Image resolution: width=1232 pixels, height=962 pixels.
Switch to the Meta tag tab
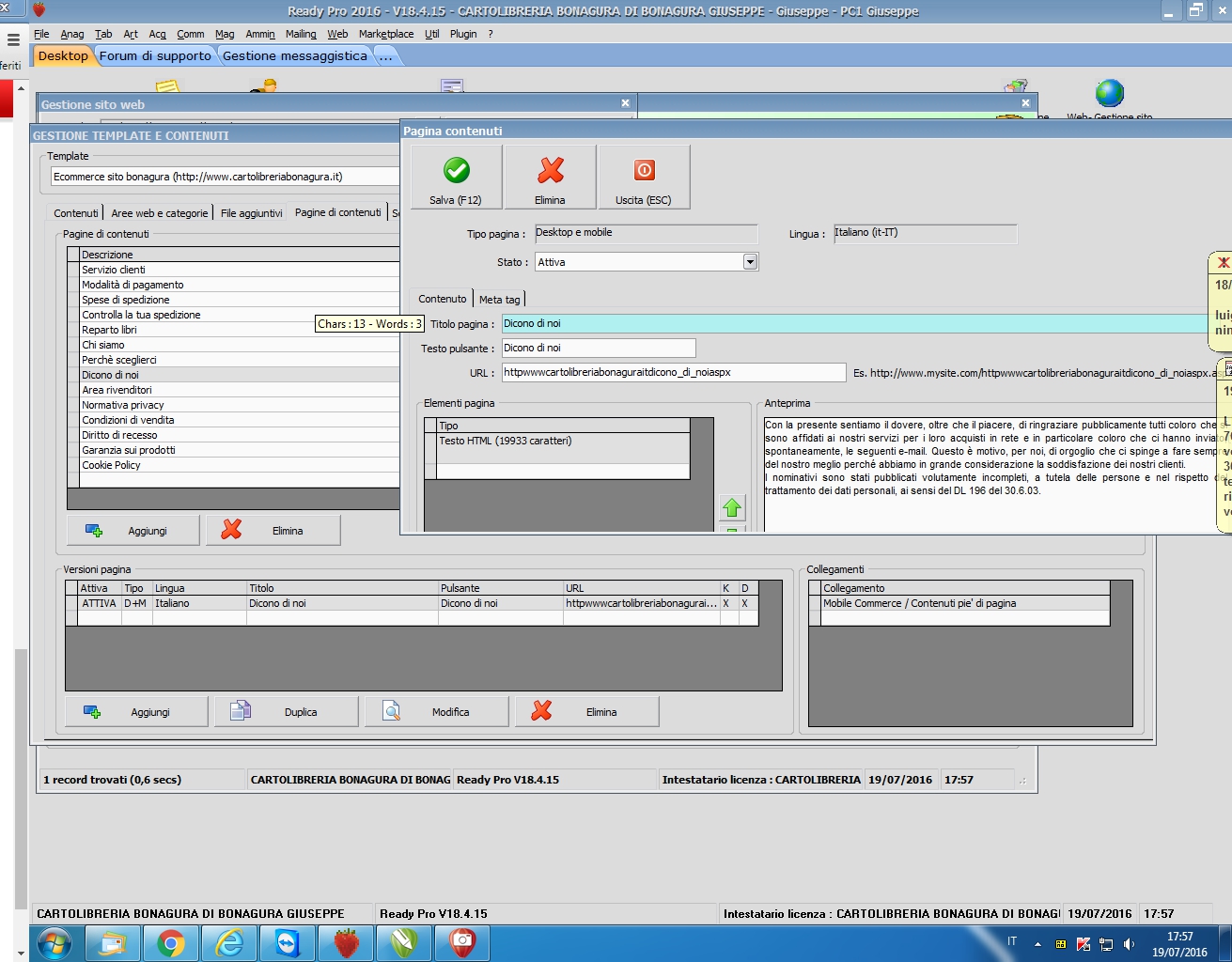pos(499,300)
